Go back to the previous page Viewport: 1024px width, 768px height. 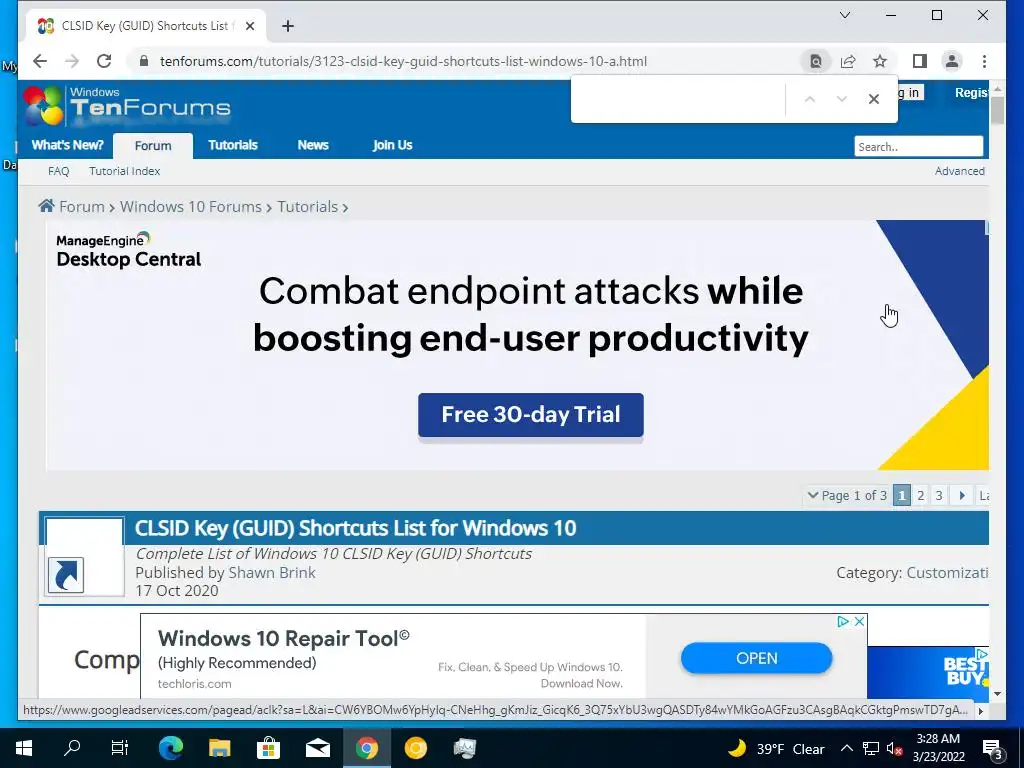pos(40,61)
